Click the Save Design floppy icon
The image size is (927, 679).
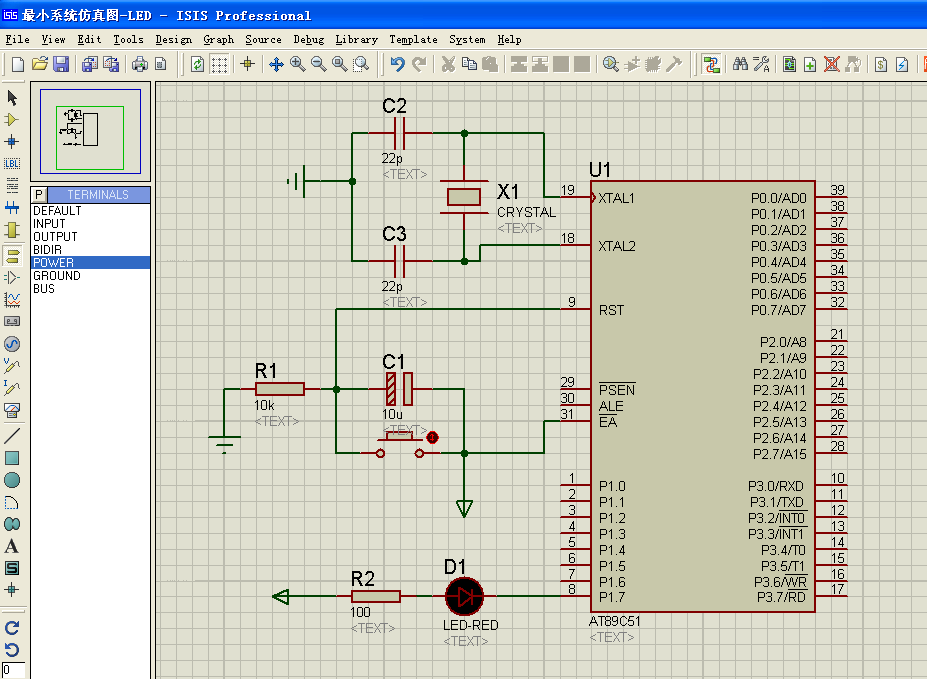point(61,64)
